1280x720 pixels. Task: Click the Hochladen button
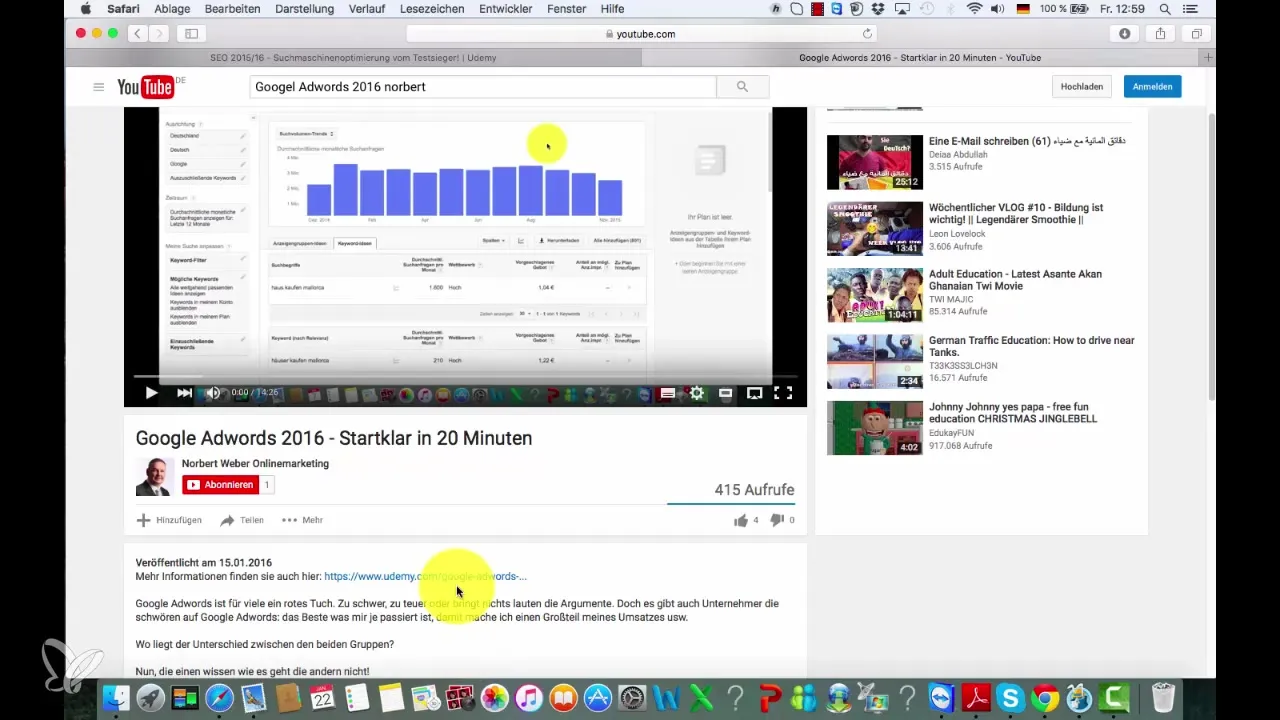pos(1082,87)
